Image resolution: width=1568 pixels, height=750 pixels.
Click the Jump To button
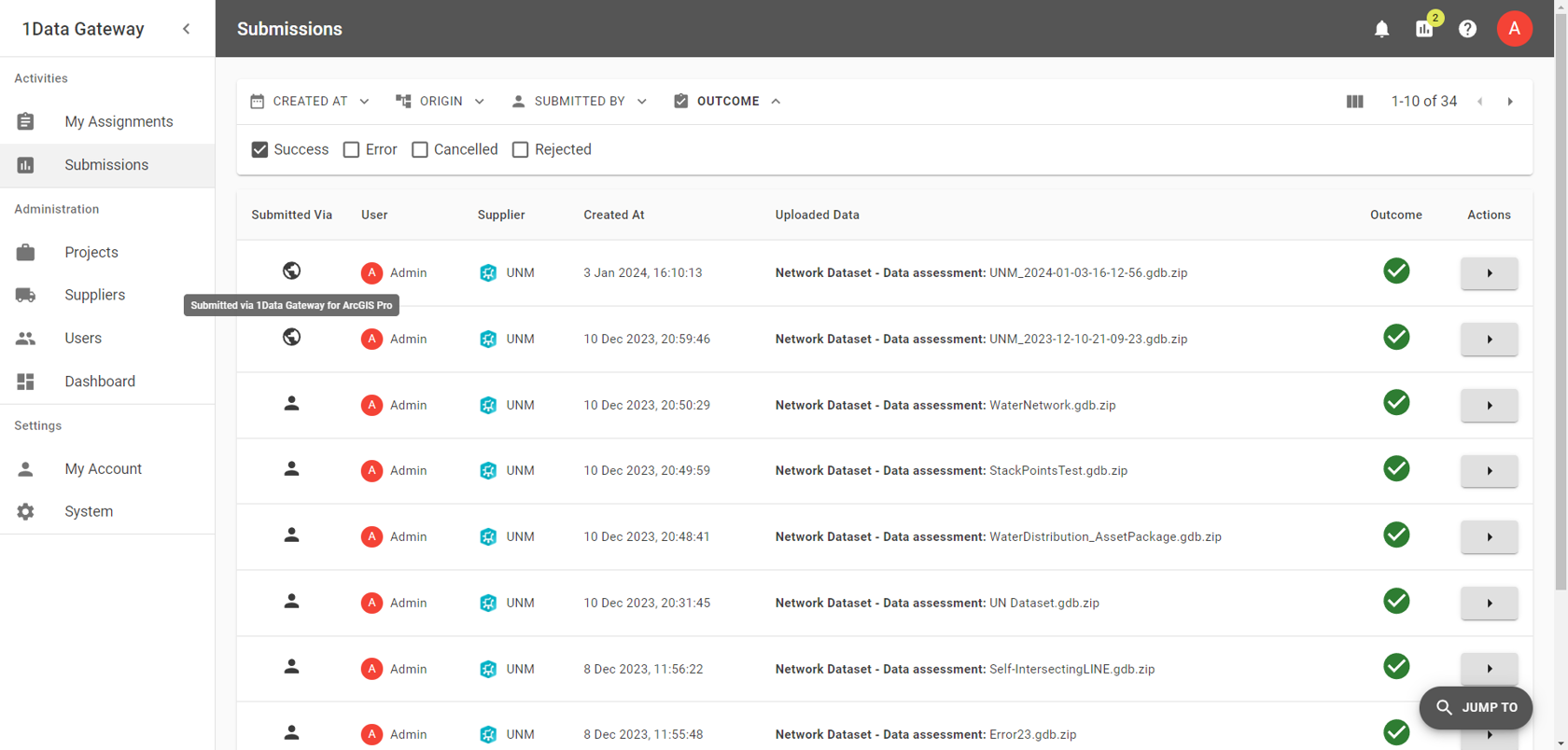coord(1476,707)
